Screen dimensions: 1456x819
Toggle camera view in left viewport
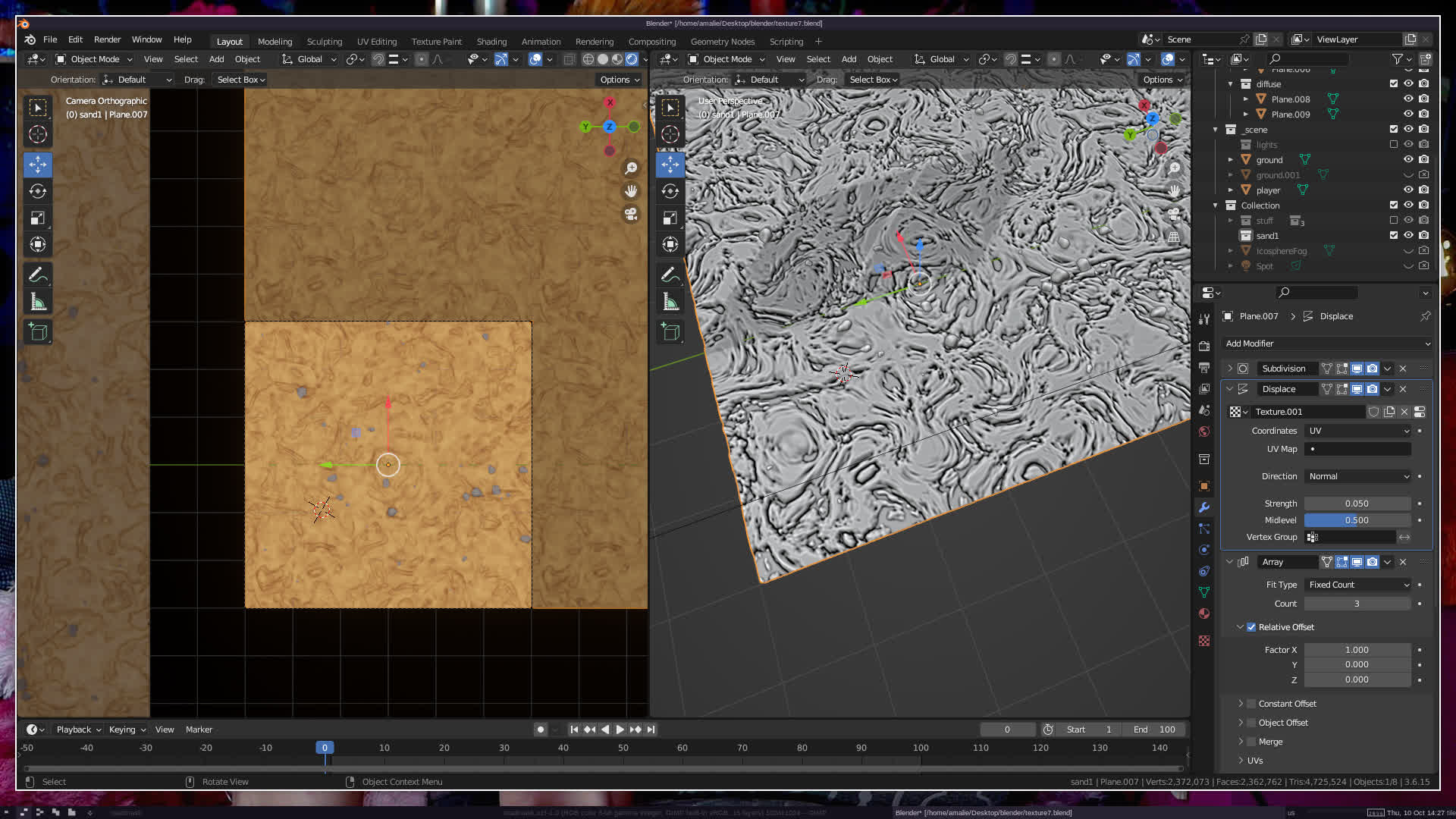(x=631, y=214)
